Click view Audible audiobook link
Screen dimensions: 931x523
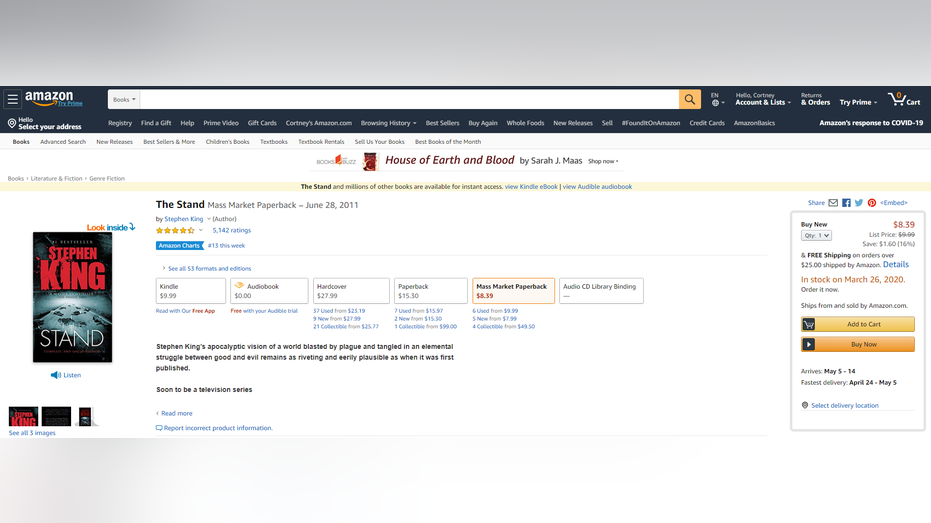click(597, 186)
